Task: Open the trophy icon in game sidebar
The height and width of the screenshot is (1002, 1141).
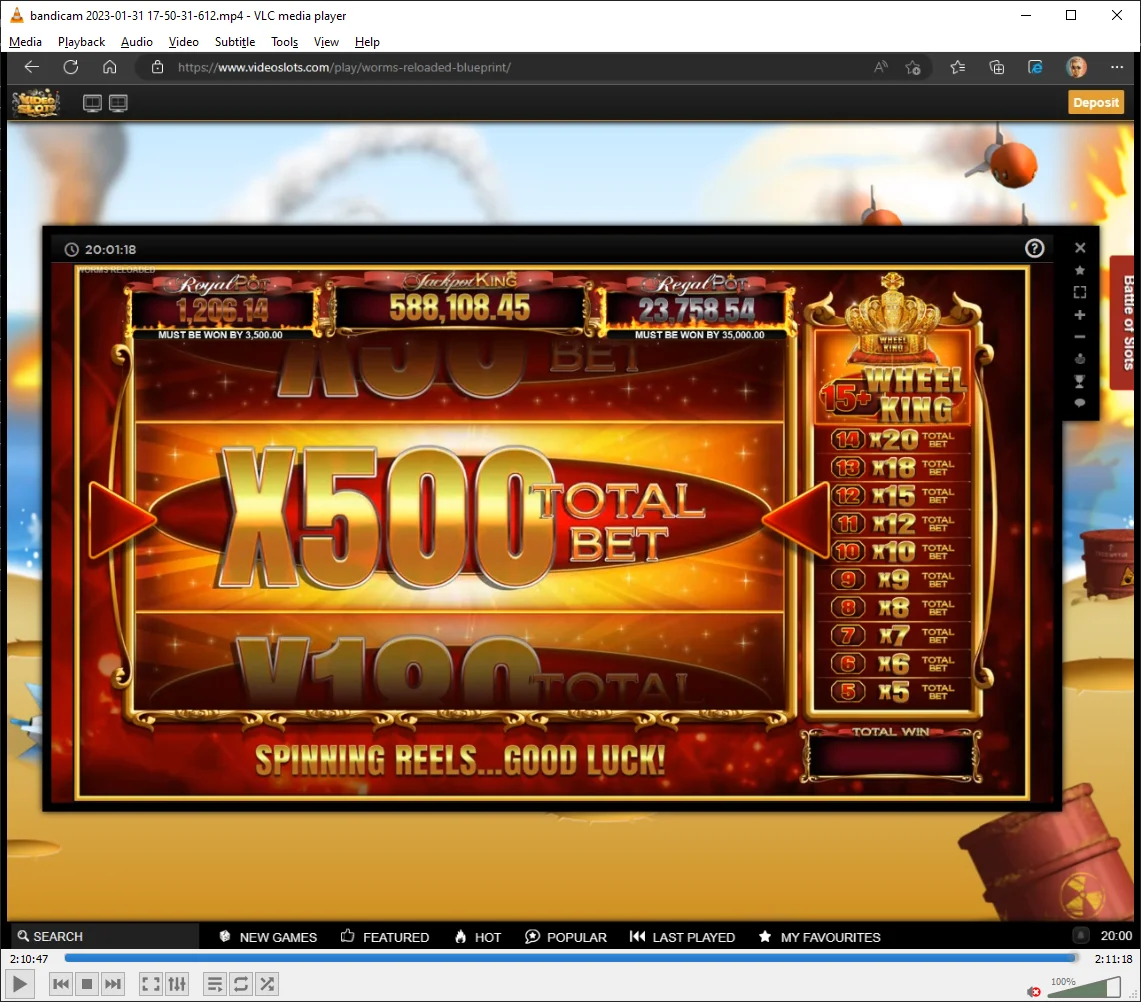Action: pyautogui.click(x=1080, y=381)
